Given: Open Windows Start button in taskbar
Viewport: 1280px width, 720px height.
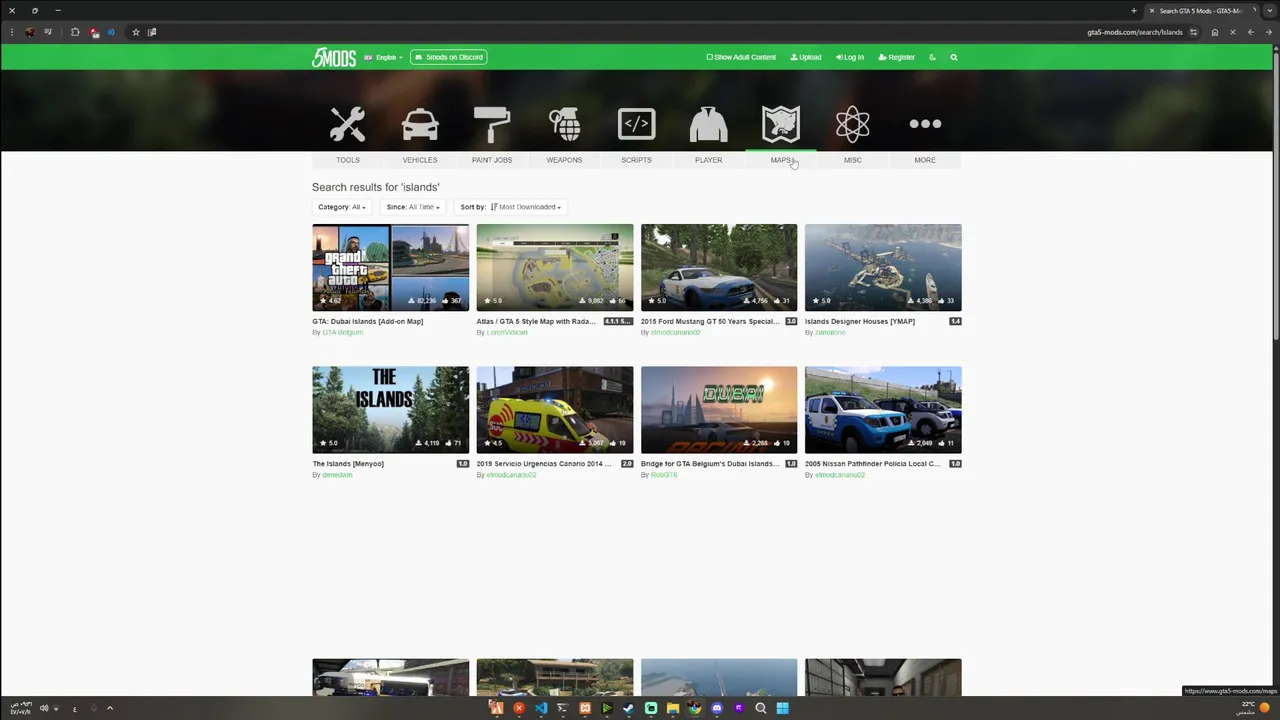Looking at the screenshot, I should [x=783, y=708].
